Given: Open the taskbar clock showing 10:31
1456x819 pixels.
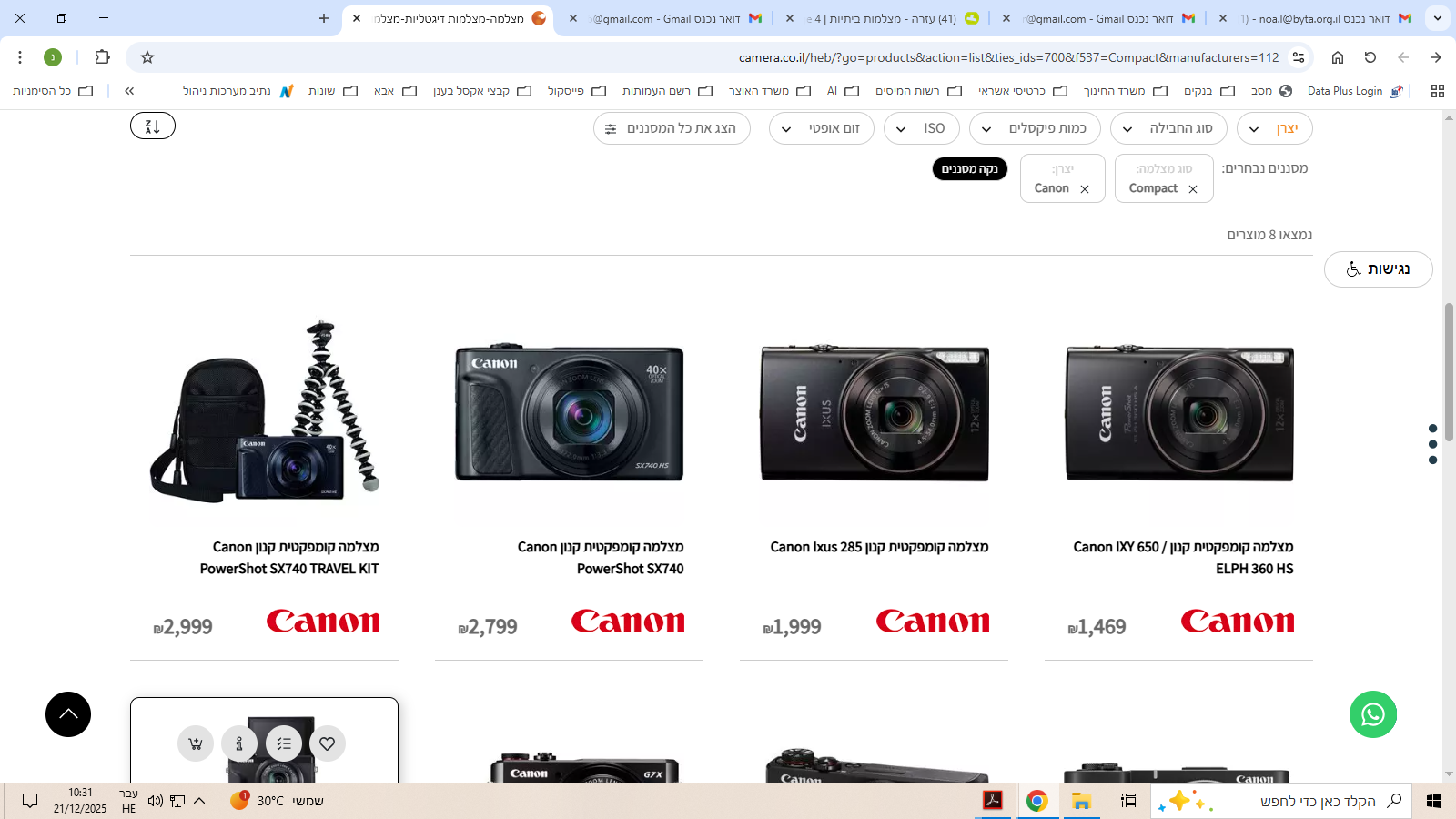Looking at the screenshot, I should pos(80,801).
